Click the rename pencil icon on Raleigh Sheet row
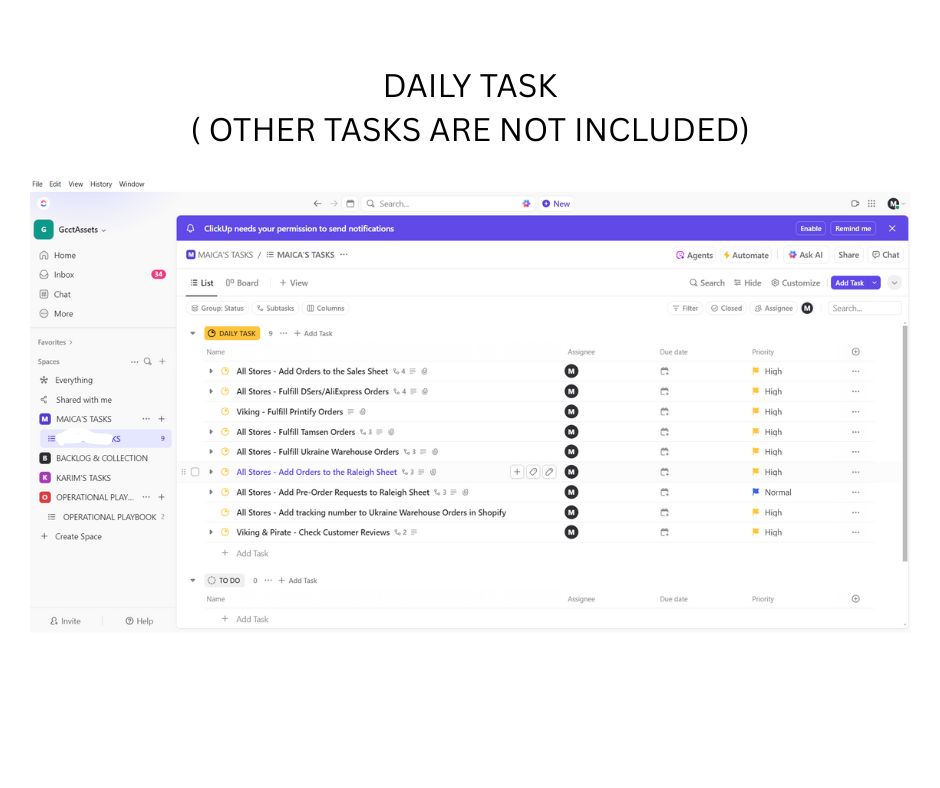The height and width of the screenshot is (788, 940). tap(549, 472)
